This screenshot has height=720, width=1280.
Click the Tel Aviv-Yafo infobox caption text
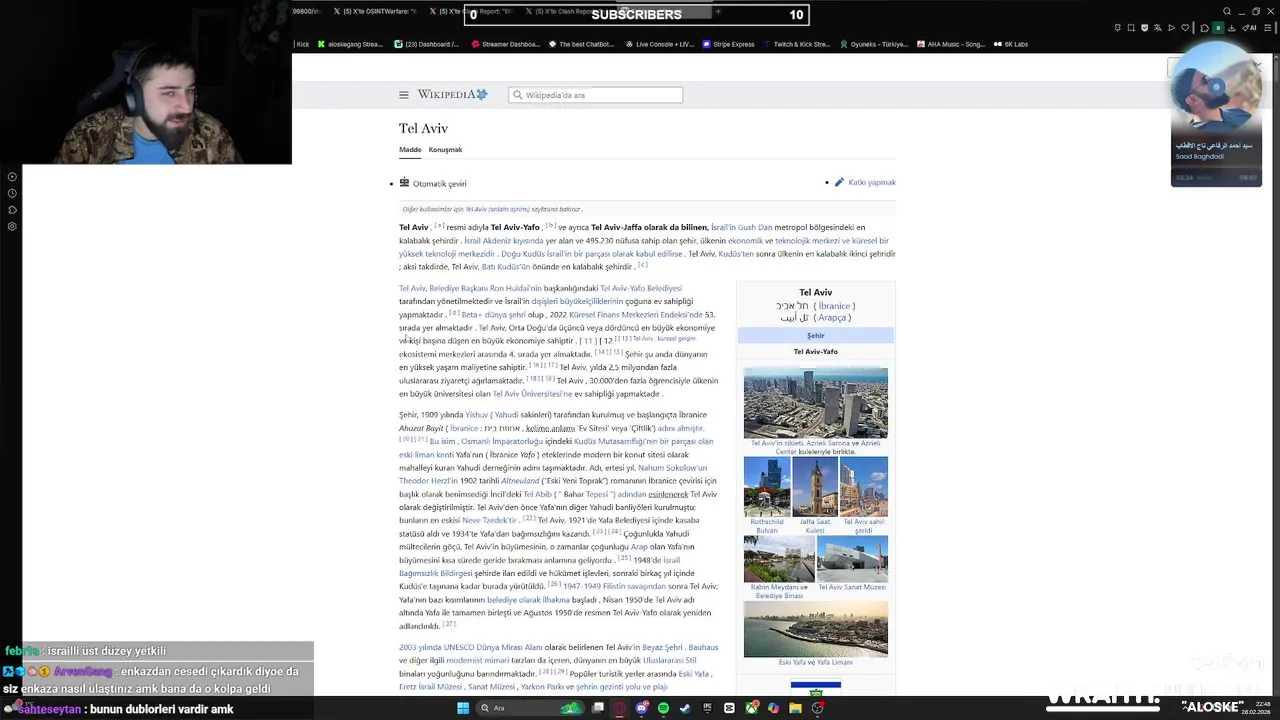[x=816, y=352]
